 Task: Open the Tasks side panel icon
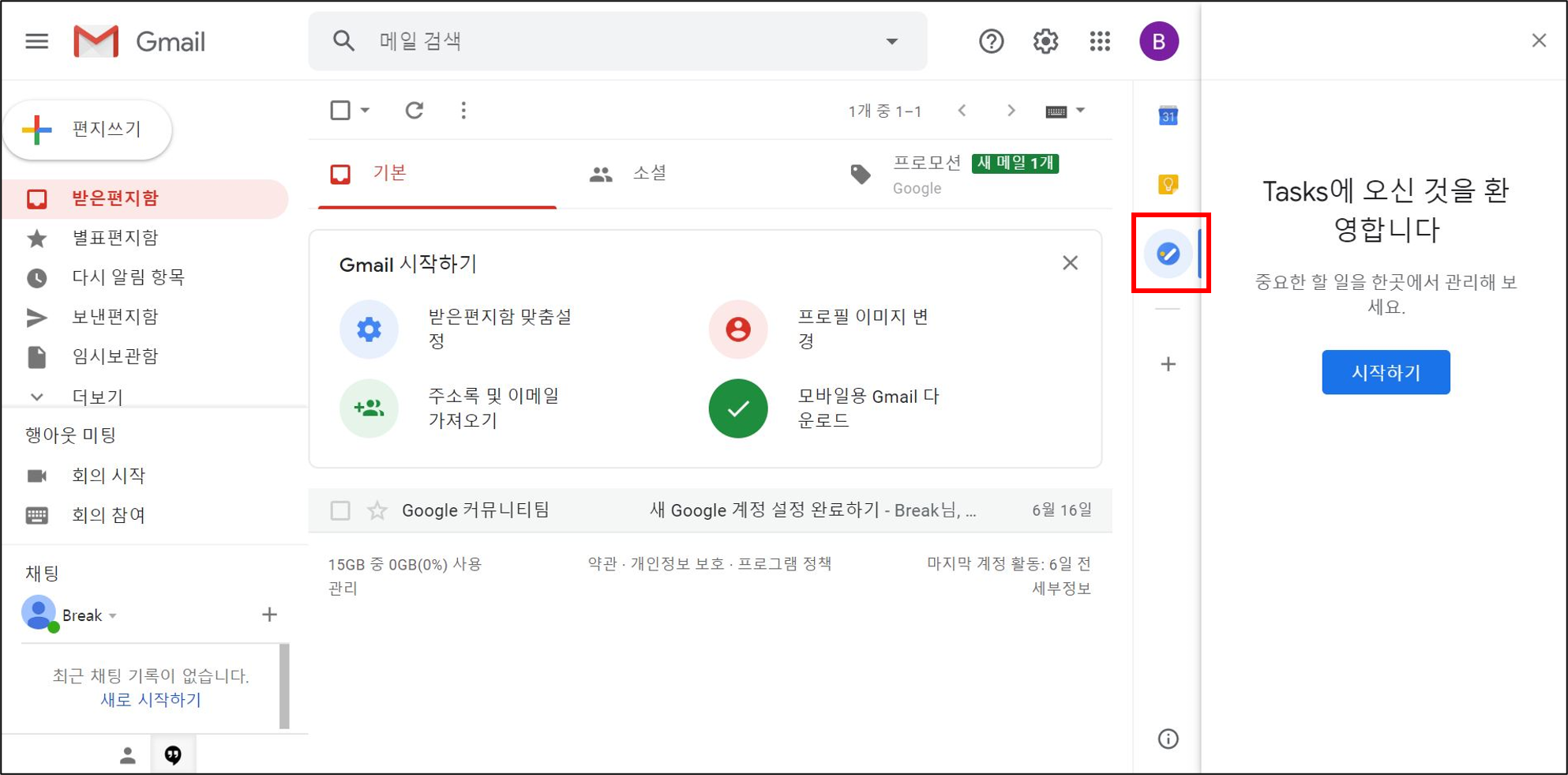pyautogui.click(x=1168, y=254)
